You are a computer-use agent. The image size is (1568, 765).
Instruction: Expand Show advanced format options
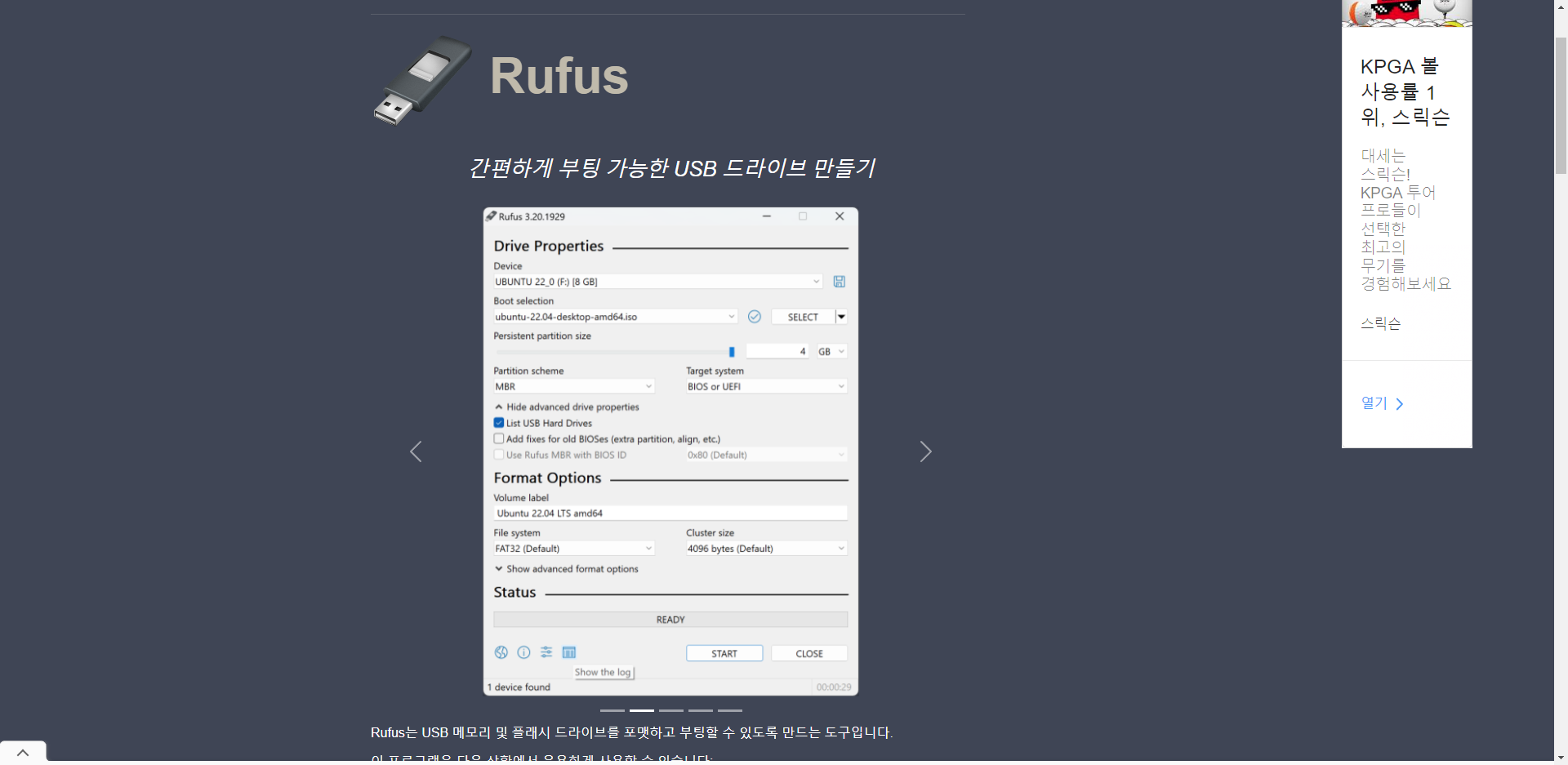tap(567, 569)
